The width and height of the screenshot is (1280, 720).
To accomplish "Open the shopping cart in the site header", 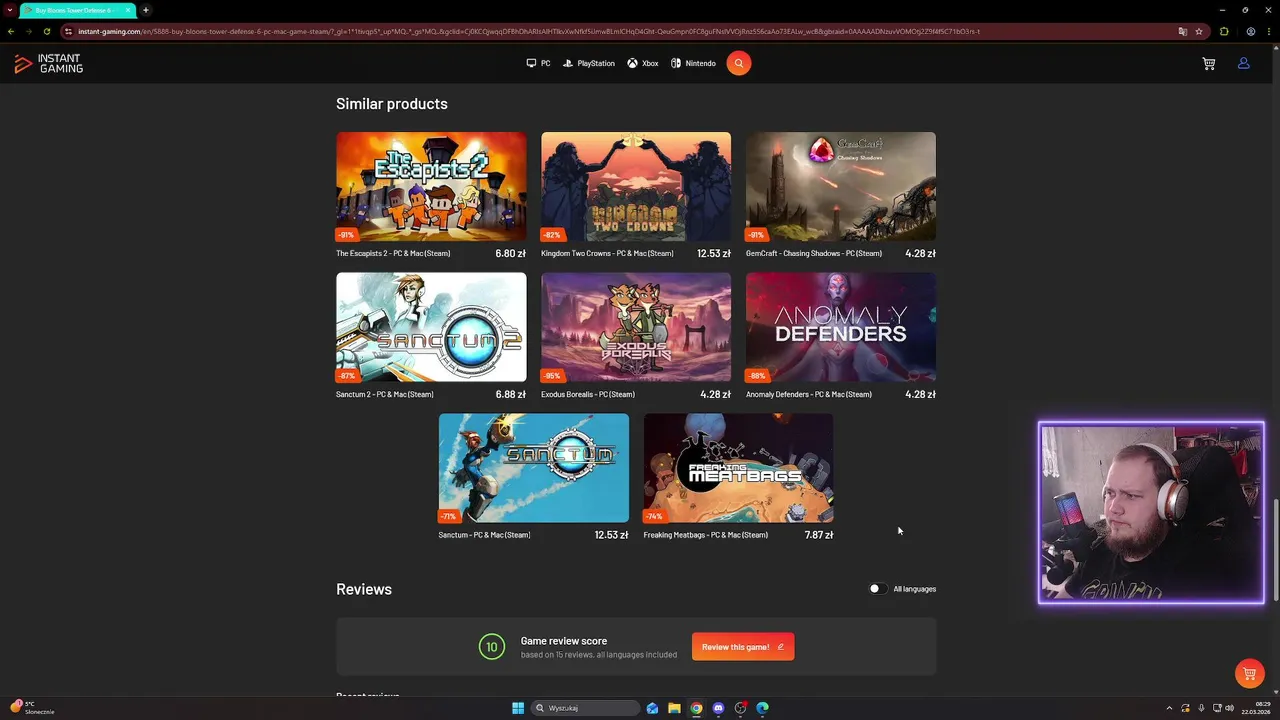I will pos(1209,63).
